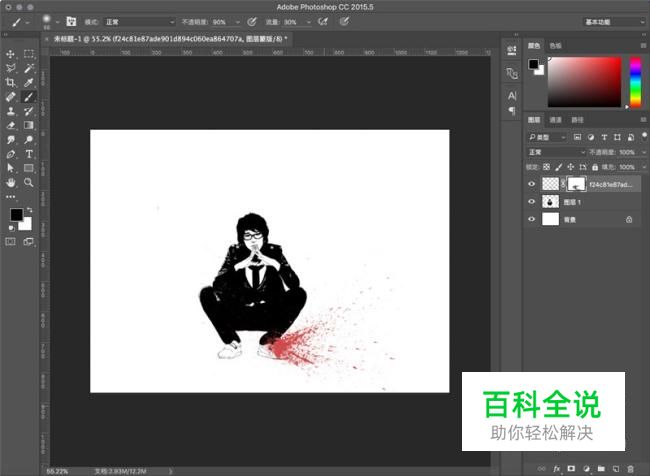650x476 pixels.
Task: Create new fill or adjustment layer
Action: pyautogui.click(x=586, y=469)
